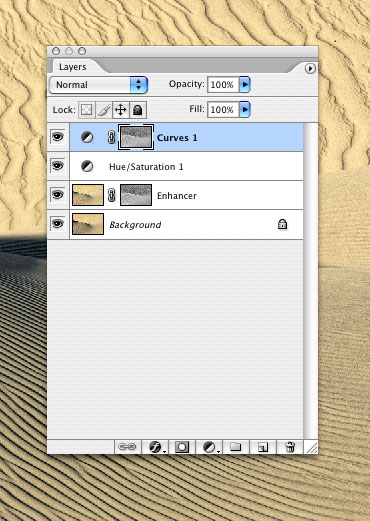The width and height of the screenshot is (370, 521).
Task: Click the Enhancer layer image thumbnail
Action: [88, 195]
